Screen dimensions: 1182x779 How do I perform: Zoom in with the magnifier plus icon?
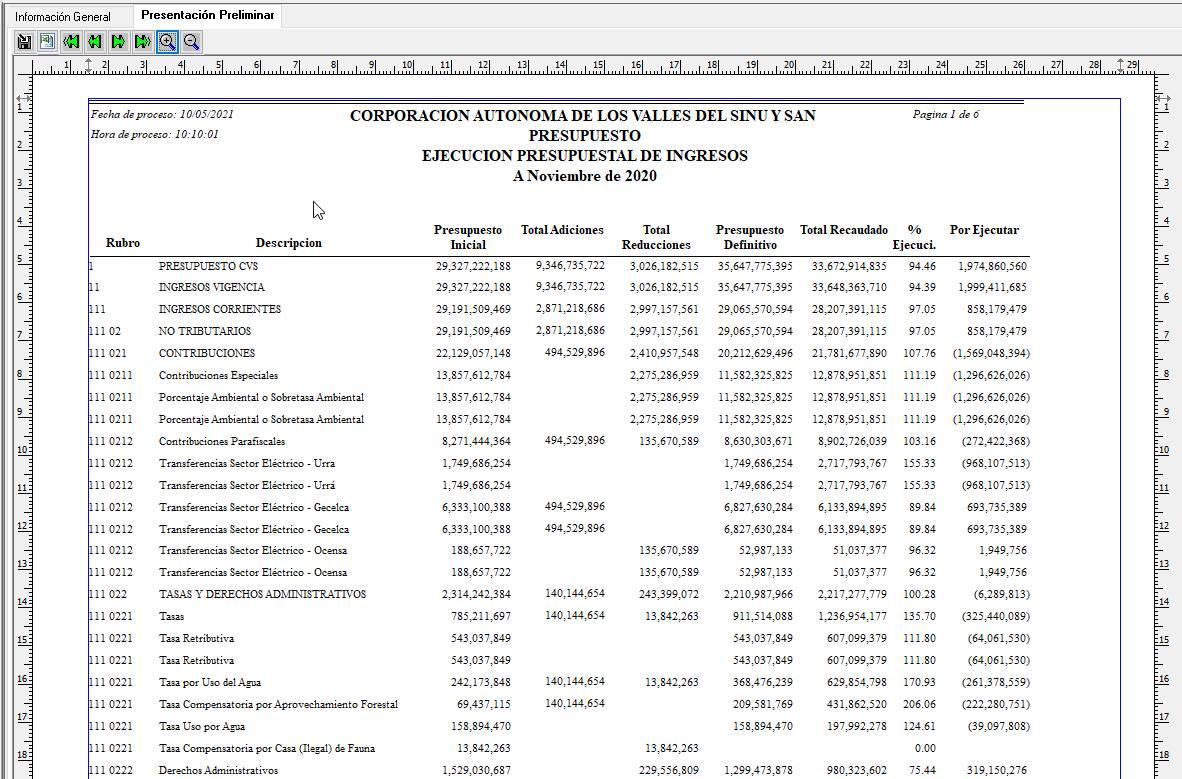coord(167,41)
